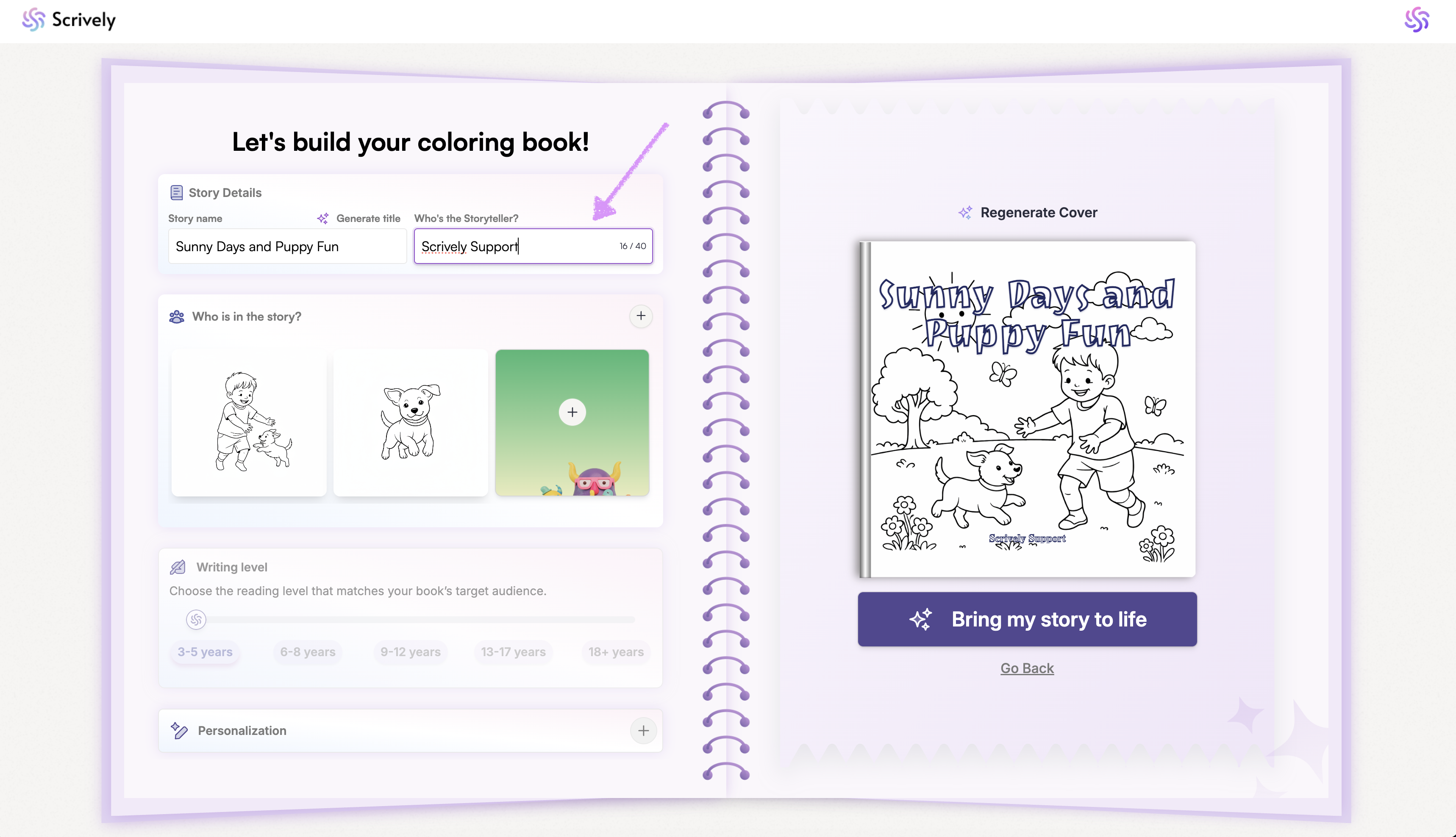Select the 3-5 years writing level
Image resolution: width=1456 pixels, height=837 pixels.
tap(205, 652)
